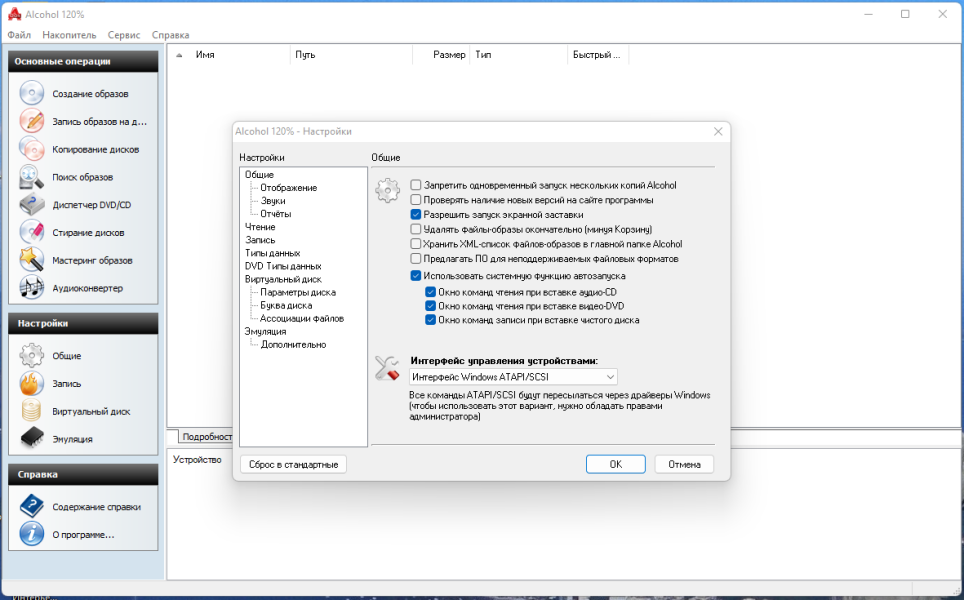Open the Сервис menu
The width and height of the screenshot is (964, 600).
tap(124, 35)
